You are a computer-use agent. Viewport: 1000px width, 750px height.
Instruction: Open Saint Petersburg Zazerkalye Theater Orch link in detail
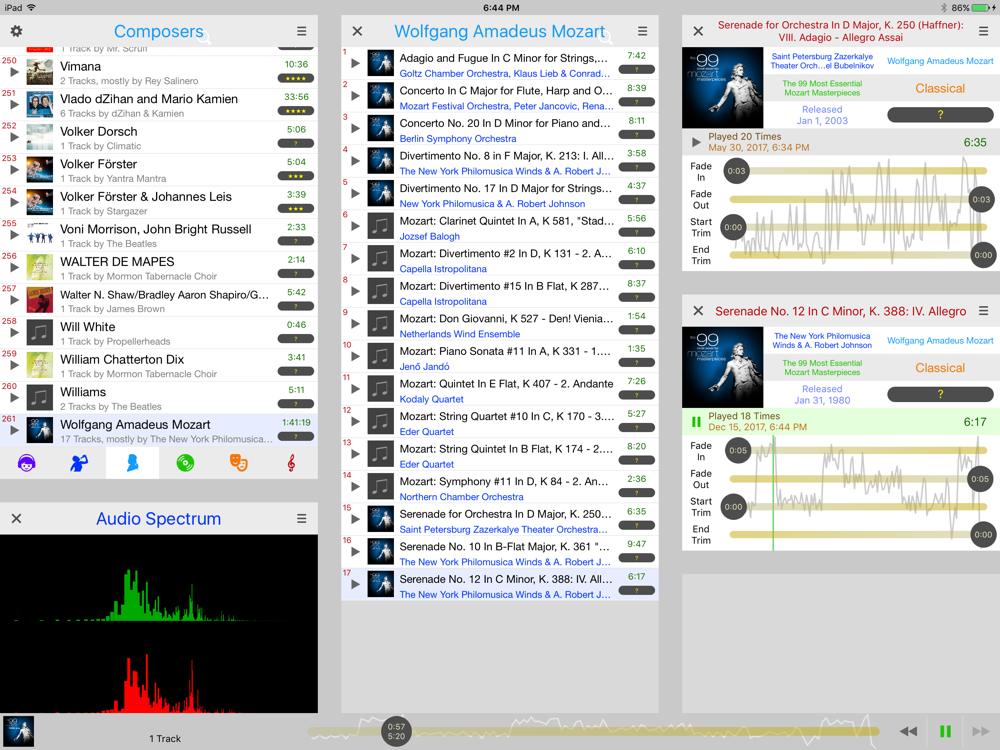(x=822, y=61)
